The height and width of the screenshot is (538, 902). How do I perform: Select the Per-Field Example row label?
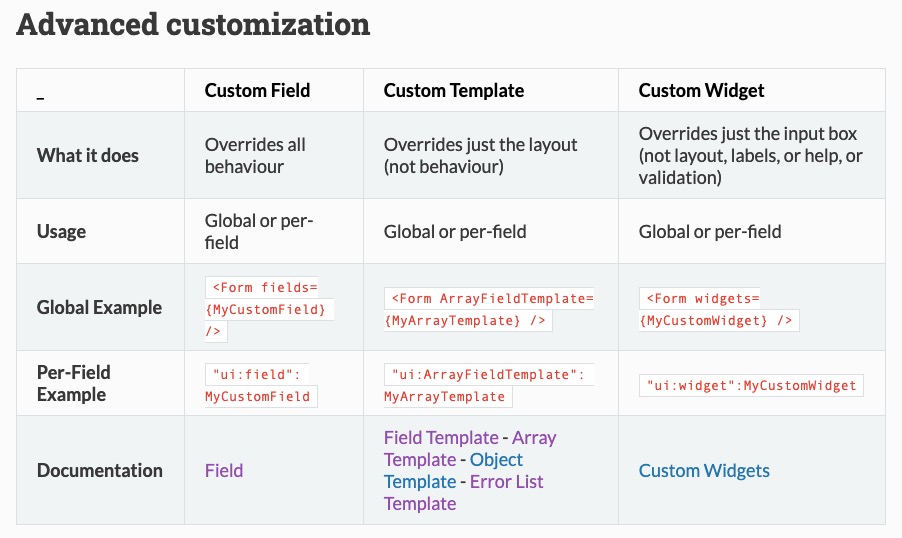74,383
